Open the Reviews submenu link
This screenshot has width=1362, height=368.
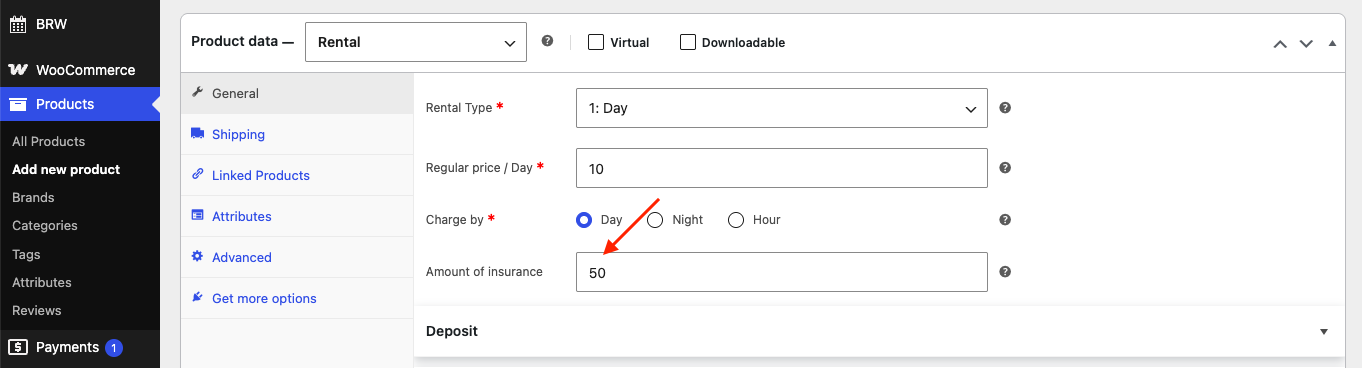pyautogui.click(x=37, y=310)
